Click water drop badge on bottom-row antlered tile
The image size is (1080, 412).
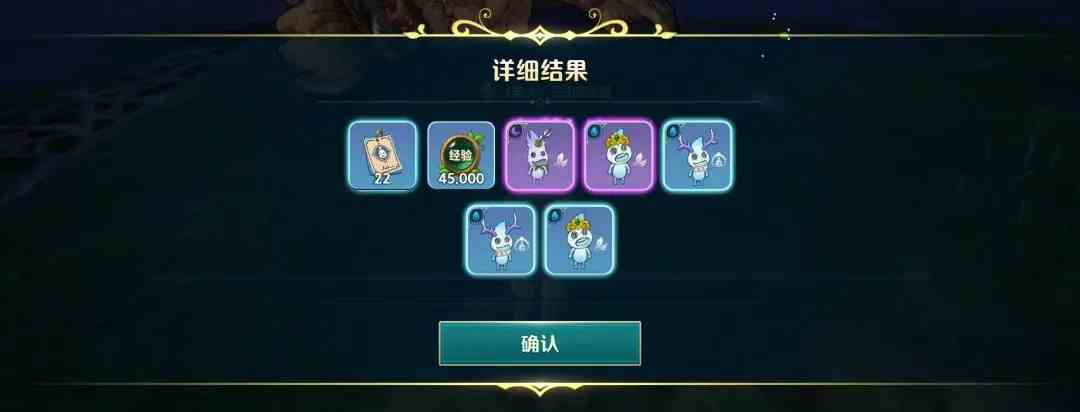[x=475, y=214]
